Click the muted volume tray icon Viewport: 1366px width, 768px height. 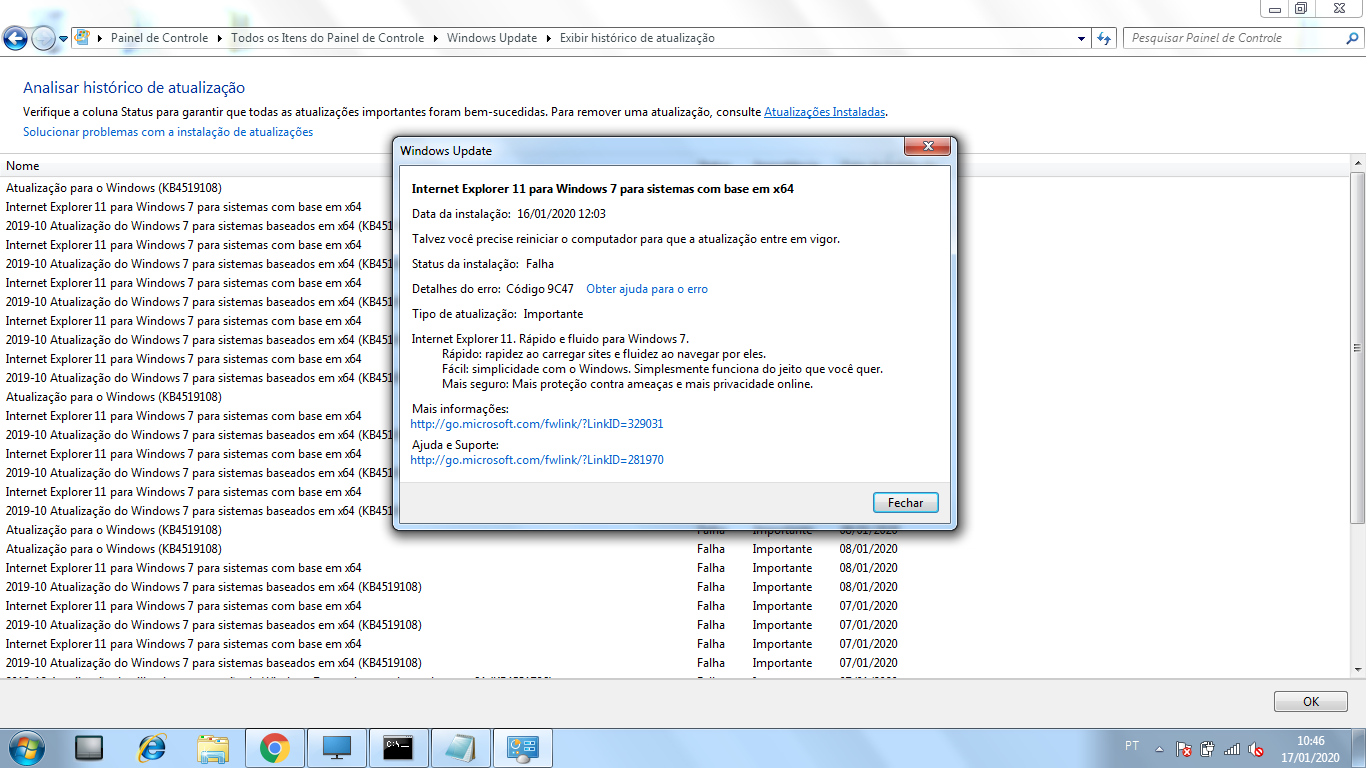click(x=1256, y=748)
